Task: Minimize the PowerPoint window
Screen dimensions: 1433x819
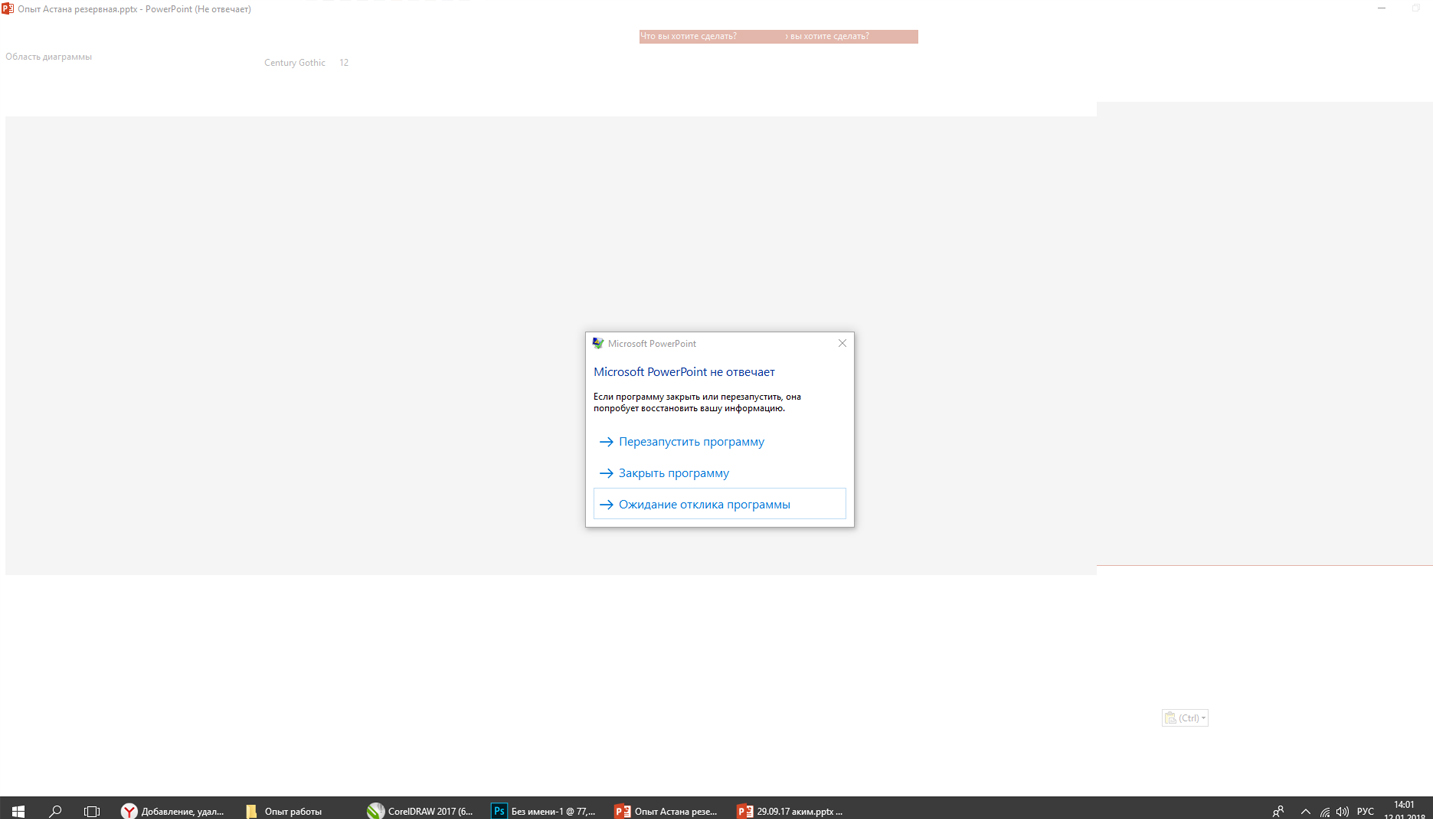Action: [1381, 8]
